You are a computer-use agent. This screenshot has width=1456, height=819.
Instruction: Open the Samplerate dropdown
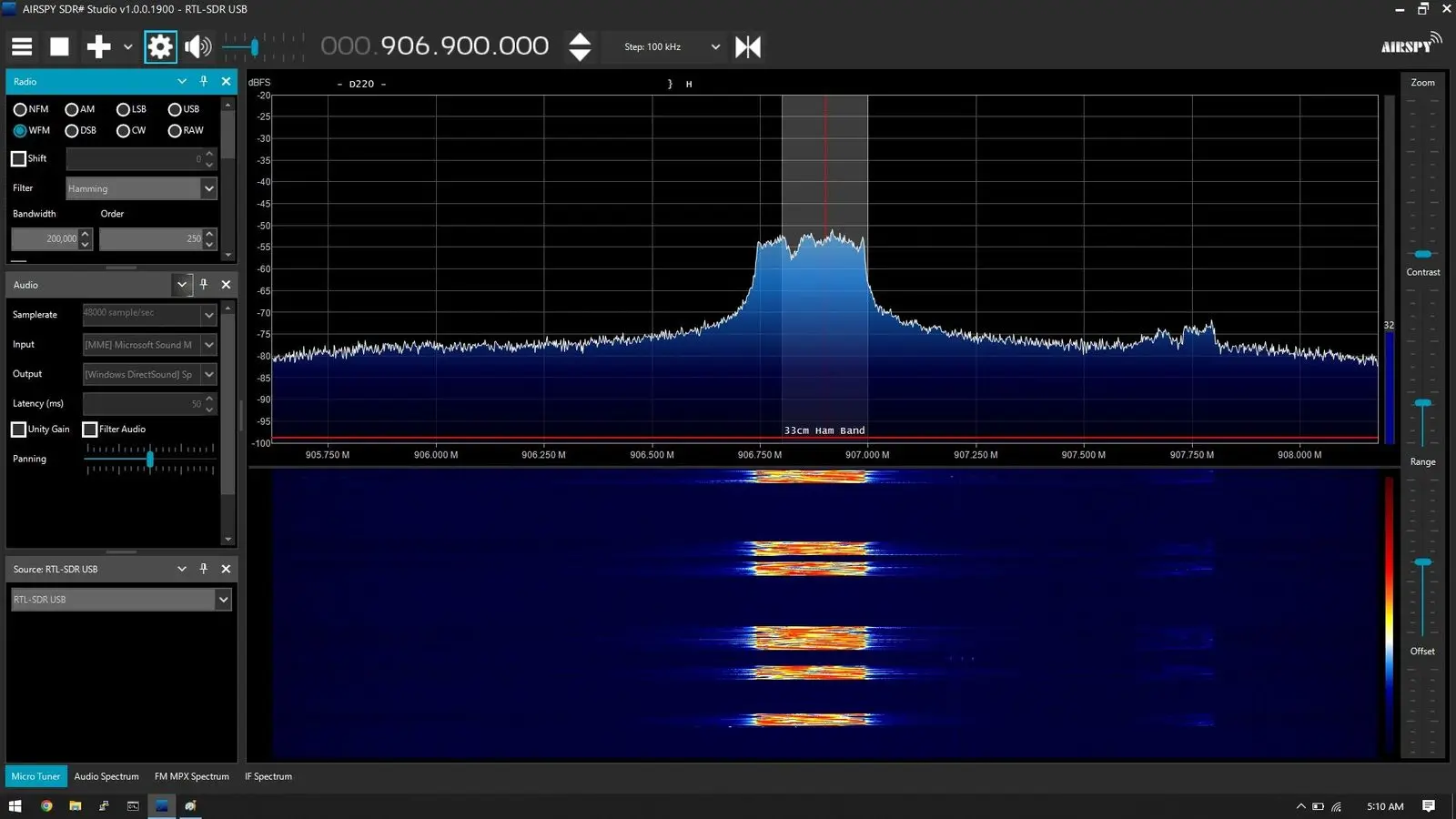[x=149, y=314]
